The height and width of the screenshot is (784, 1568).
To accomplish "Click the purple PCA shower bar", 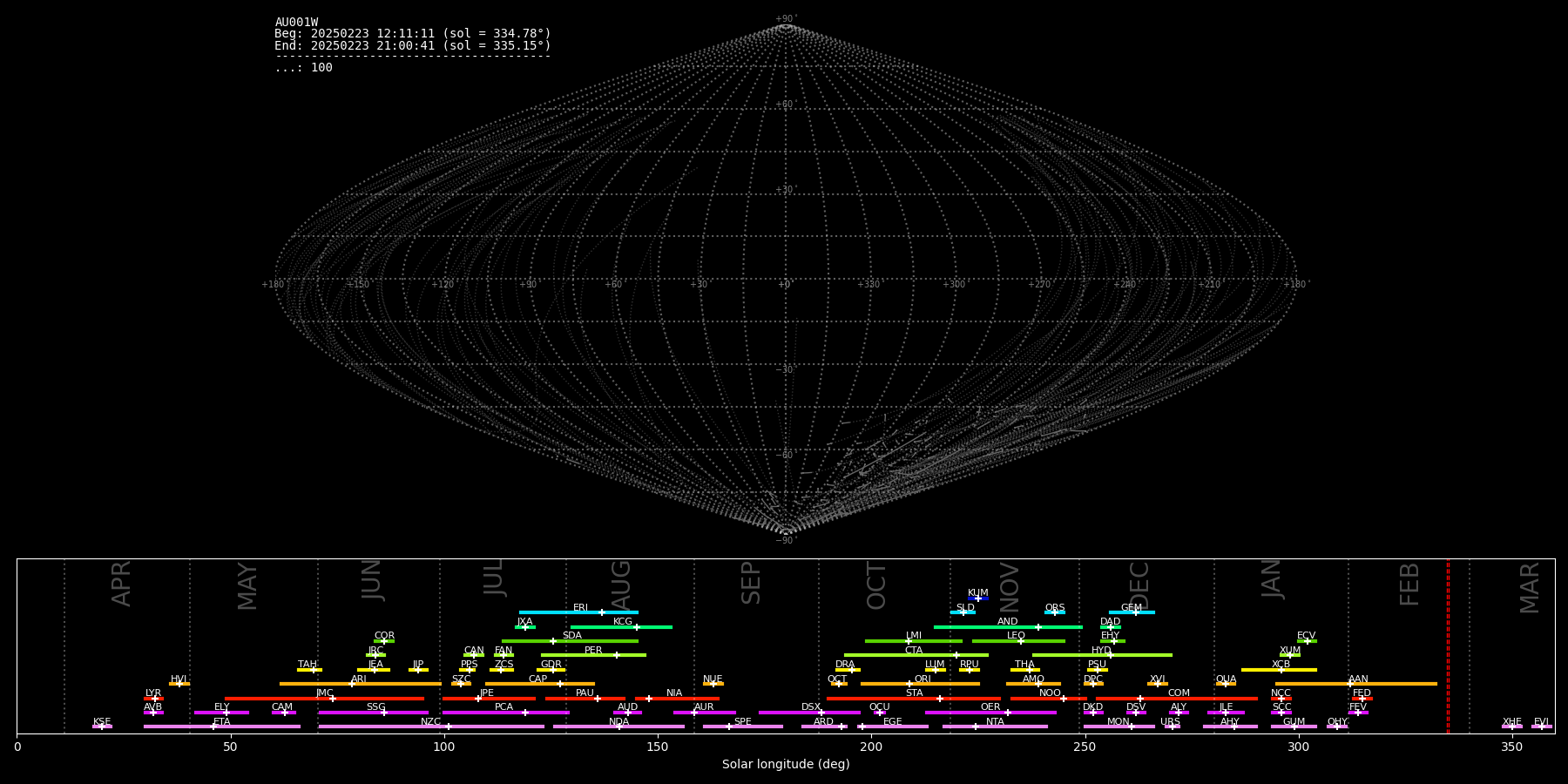I will (x=505, y=713).
